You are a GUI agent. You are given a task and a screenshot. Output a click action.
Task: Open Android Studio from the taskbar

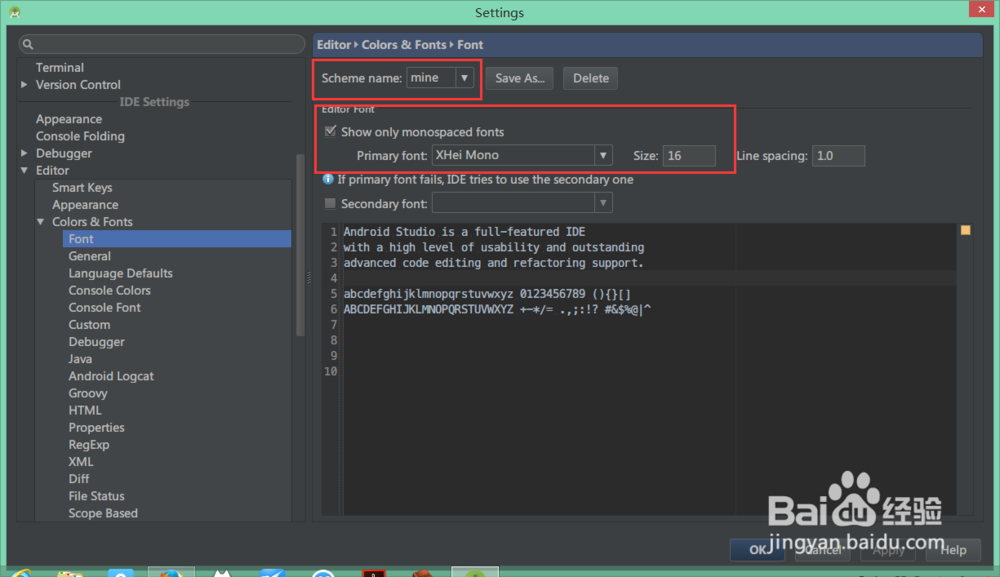point(474,572)
